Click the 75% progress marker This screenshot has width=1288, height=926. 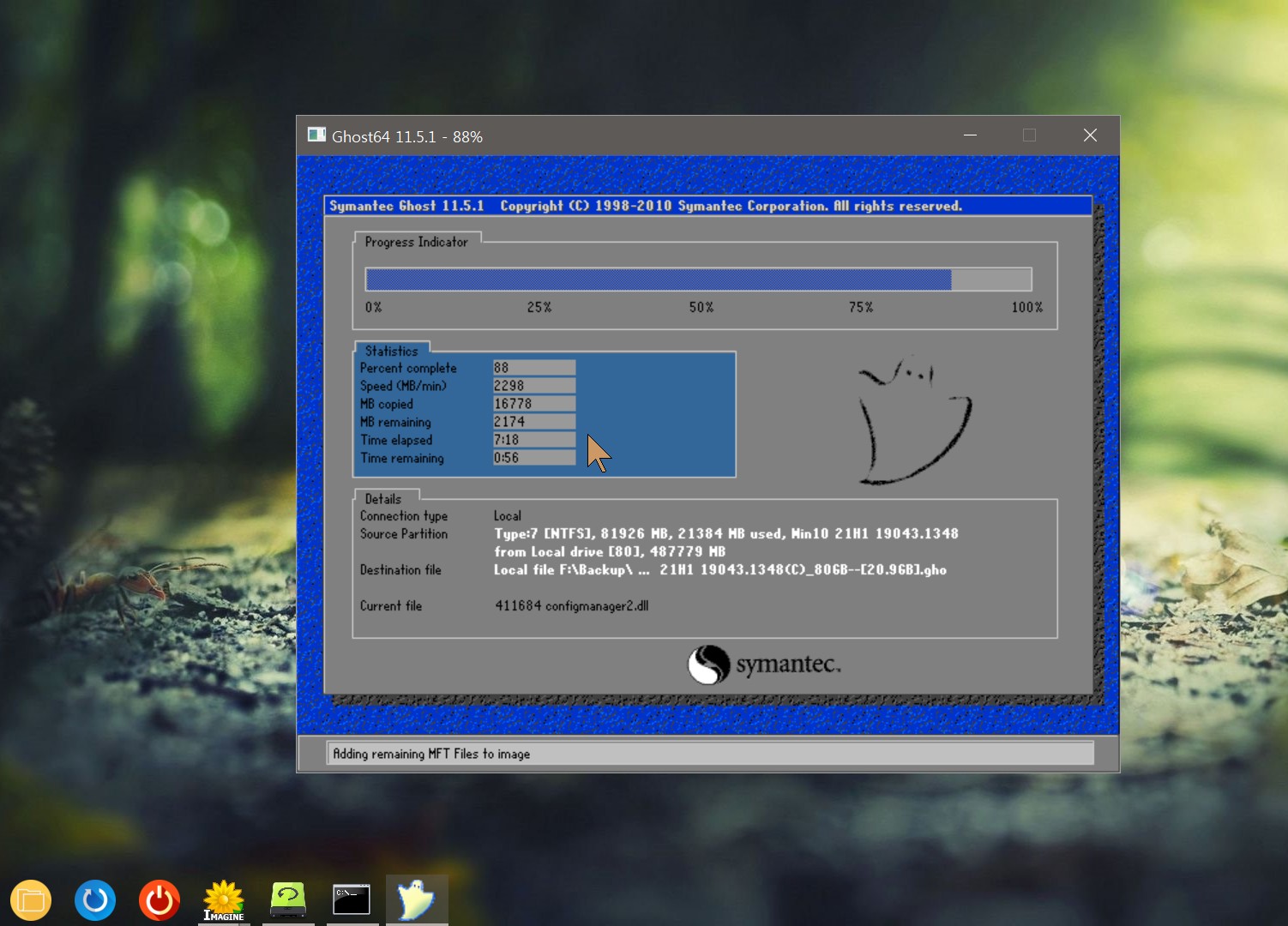tap(862, 307)
